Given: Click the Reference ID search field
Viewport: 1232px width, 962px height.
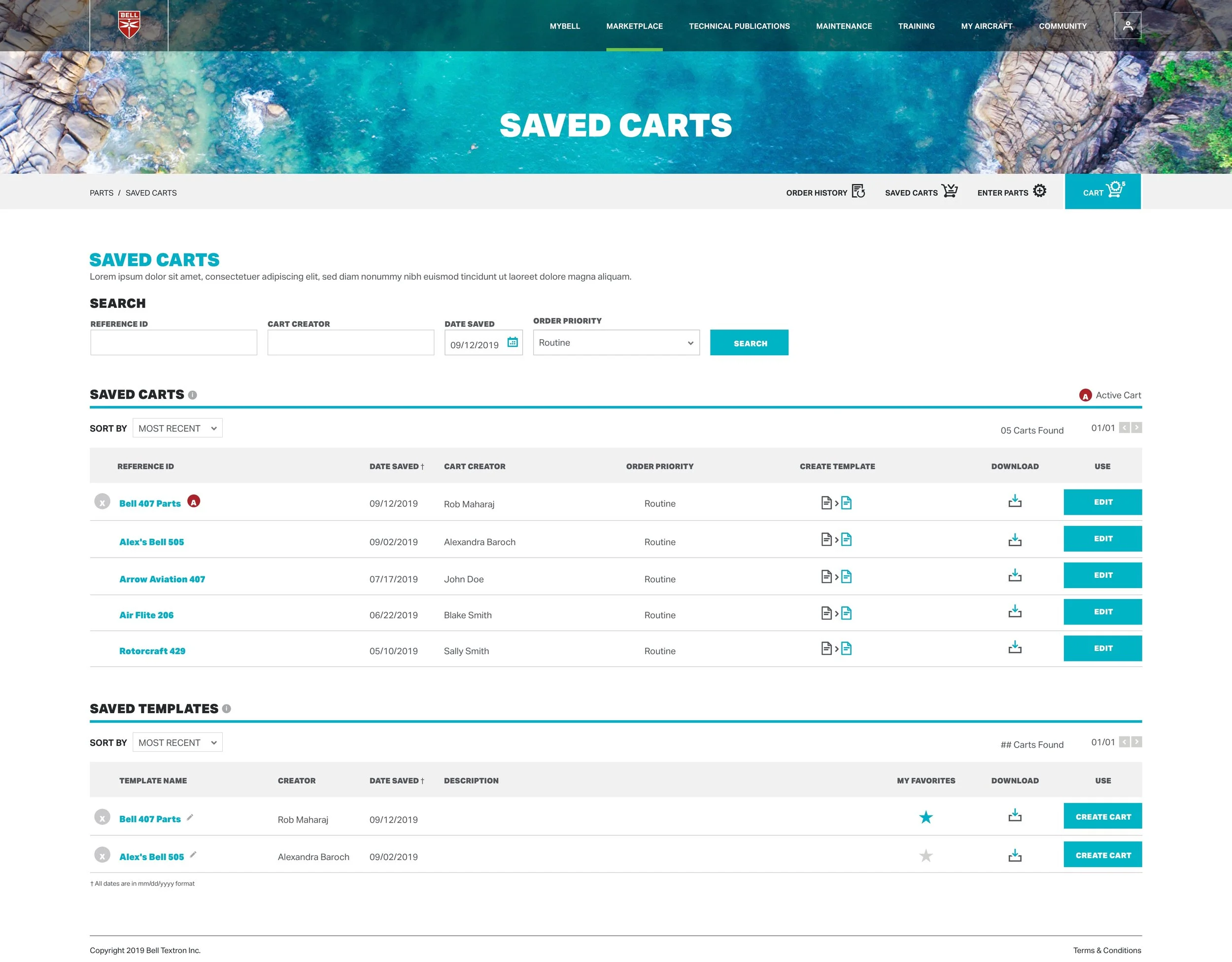Looking at the screenshot, I should tap(174, 342).
